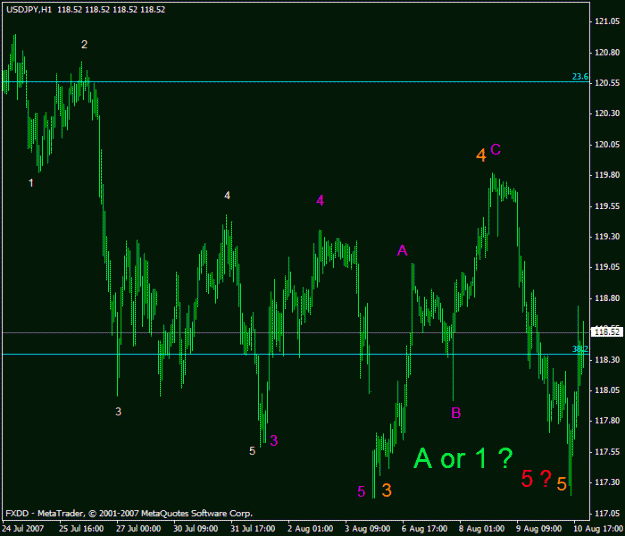Click the 119.30 price axis label
This screenshot has height=536, width=625.
(607, 237)
